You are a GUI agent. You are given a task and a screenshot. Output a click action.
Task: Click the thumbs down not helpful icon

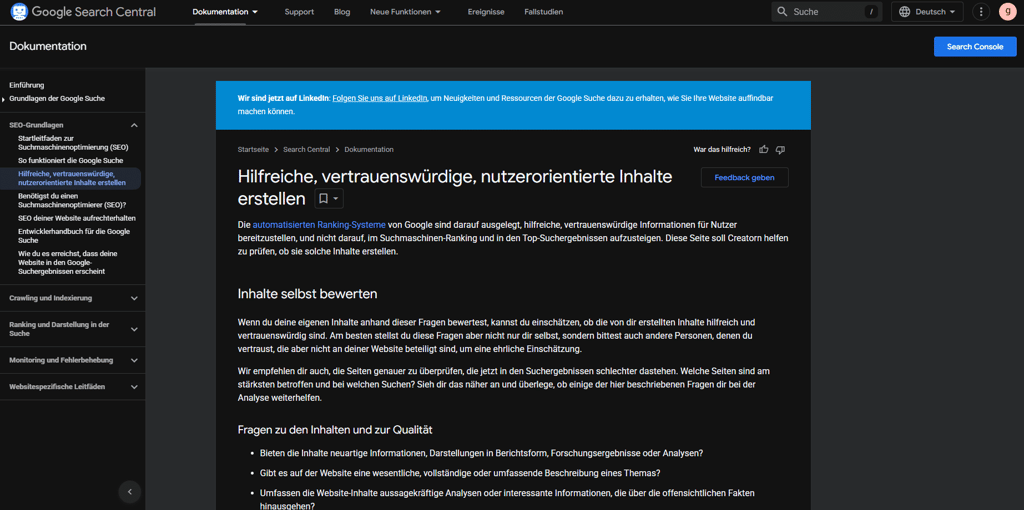pos(780,150)
